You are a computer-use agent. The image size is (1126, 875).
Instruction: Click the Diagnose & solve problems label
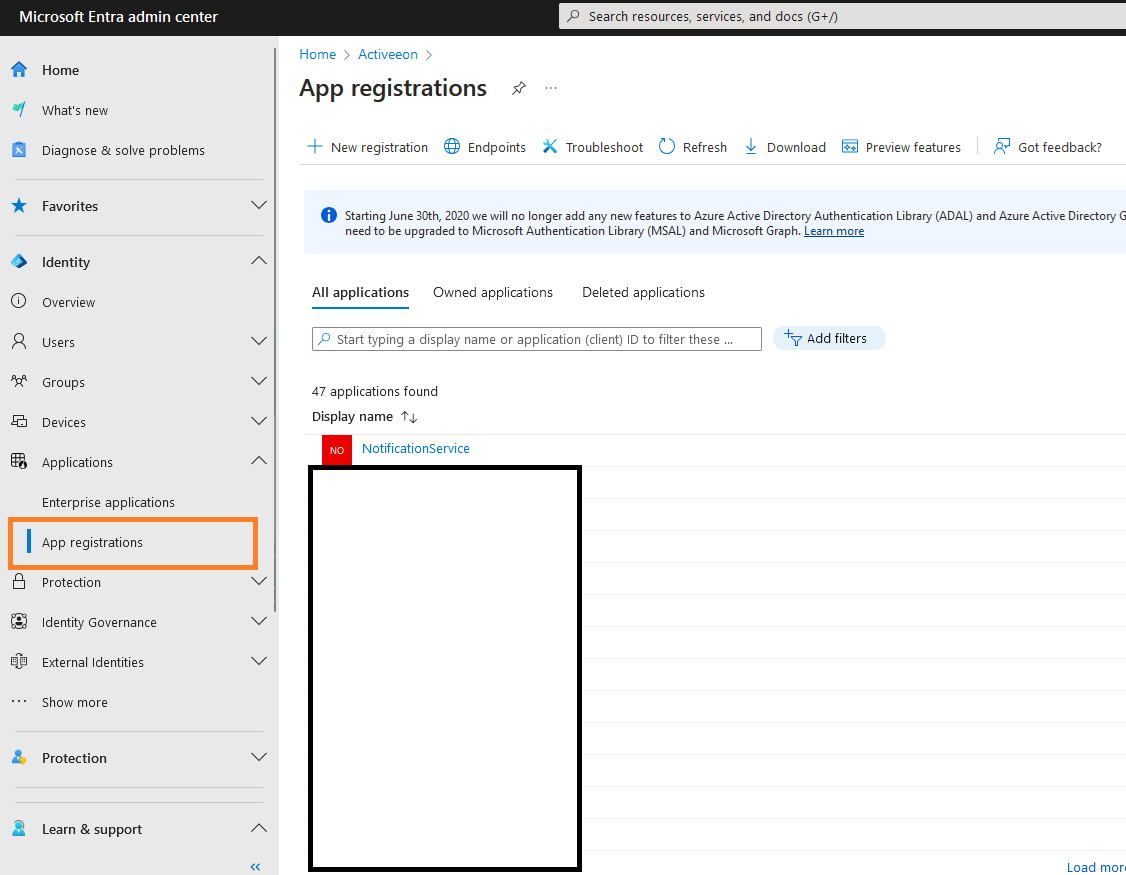(x=124, y=150)
